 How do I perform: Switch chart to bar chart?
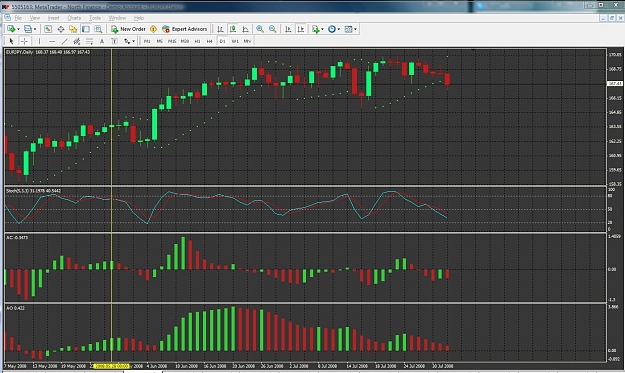220,29
